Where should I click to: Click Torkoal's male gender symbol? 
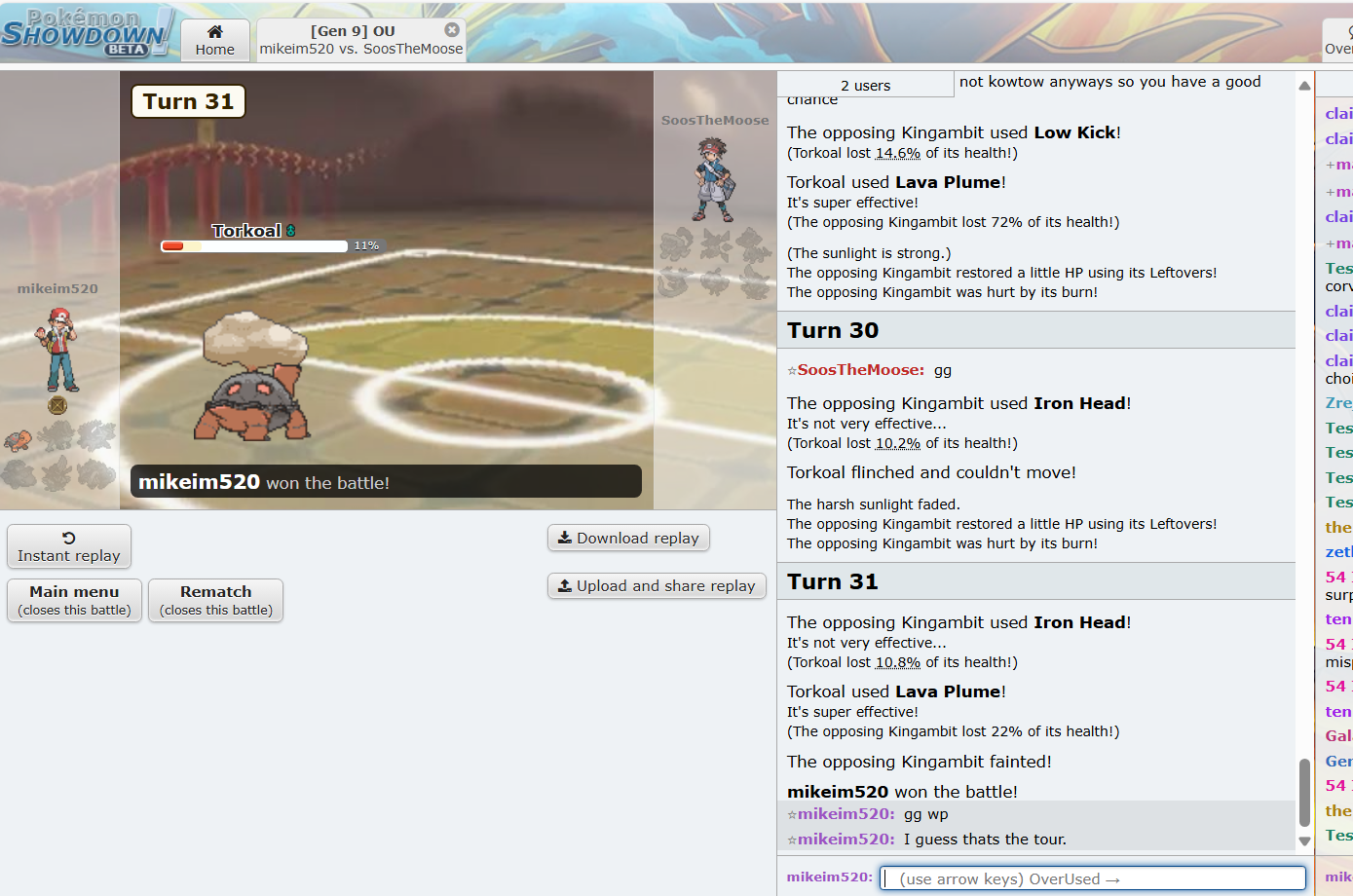(x=290, y=231)
